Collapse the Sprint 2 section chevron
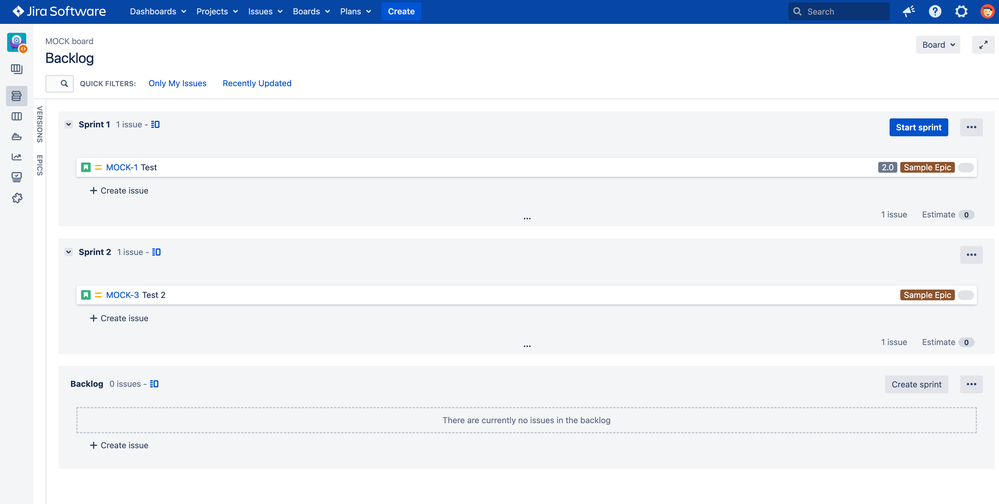The image size is (999, 504). click(69, 252)
